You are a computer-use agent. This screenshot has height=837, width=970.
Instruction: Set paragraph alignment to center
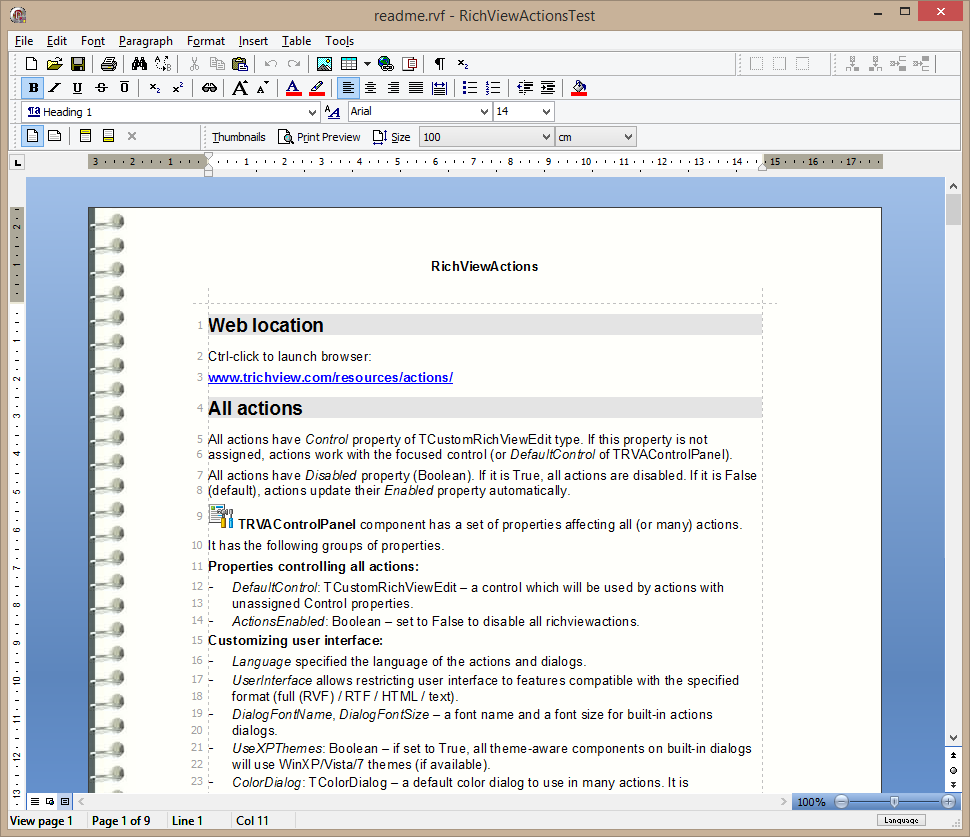[371, 88]
